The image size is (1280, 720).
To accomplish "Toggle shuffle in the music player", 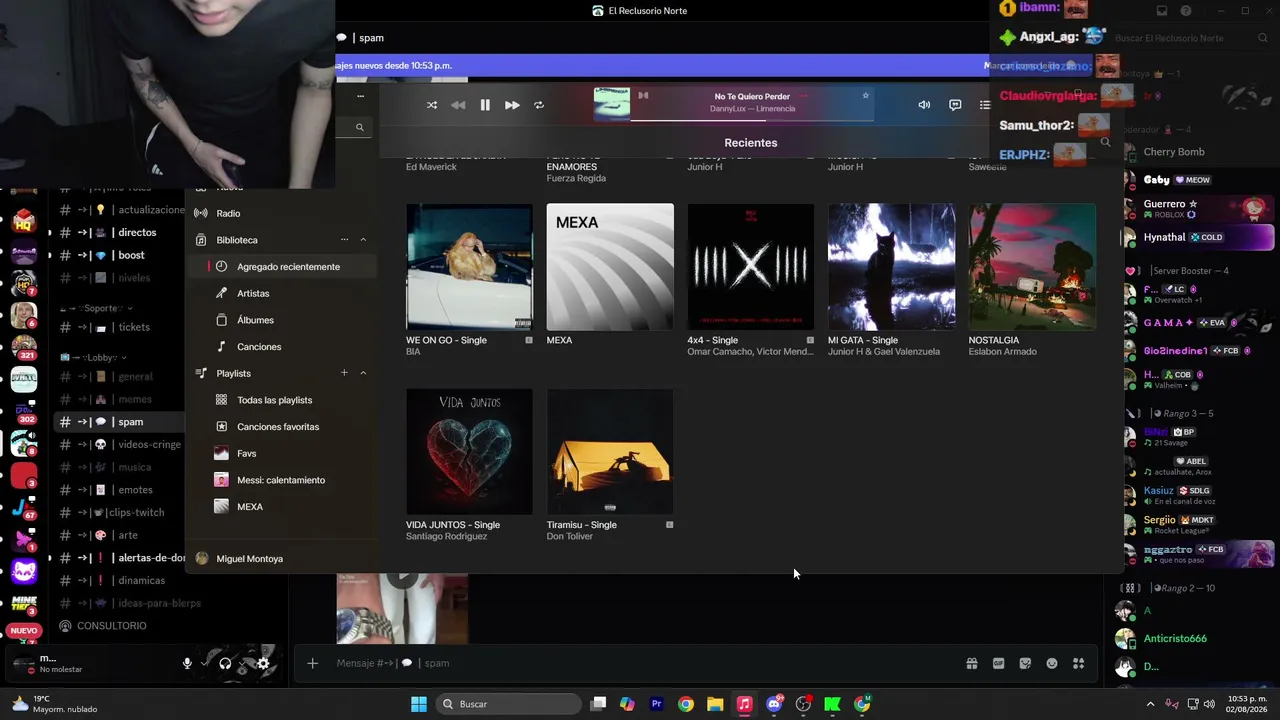I will point(432,105).
